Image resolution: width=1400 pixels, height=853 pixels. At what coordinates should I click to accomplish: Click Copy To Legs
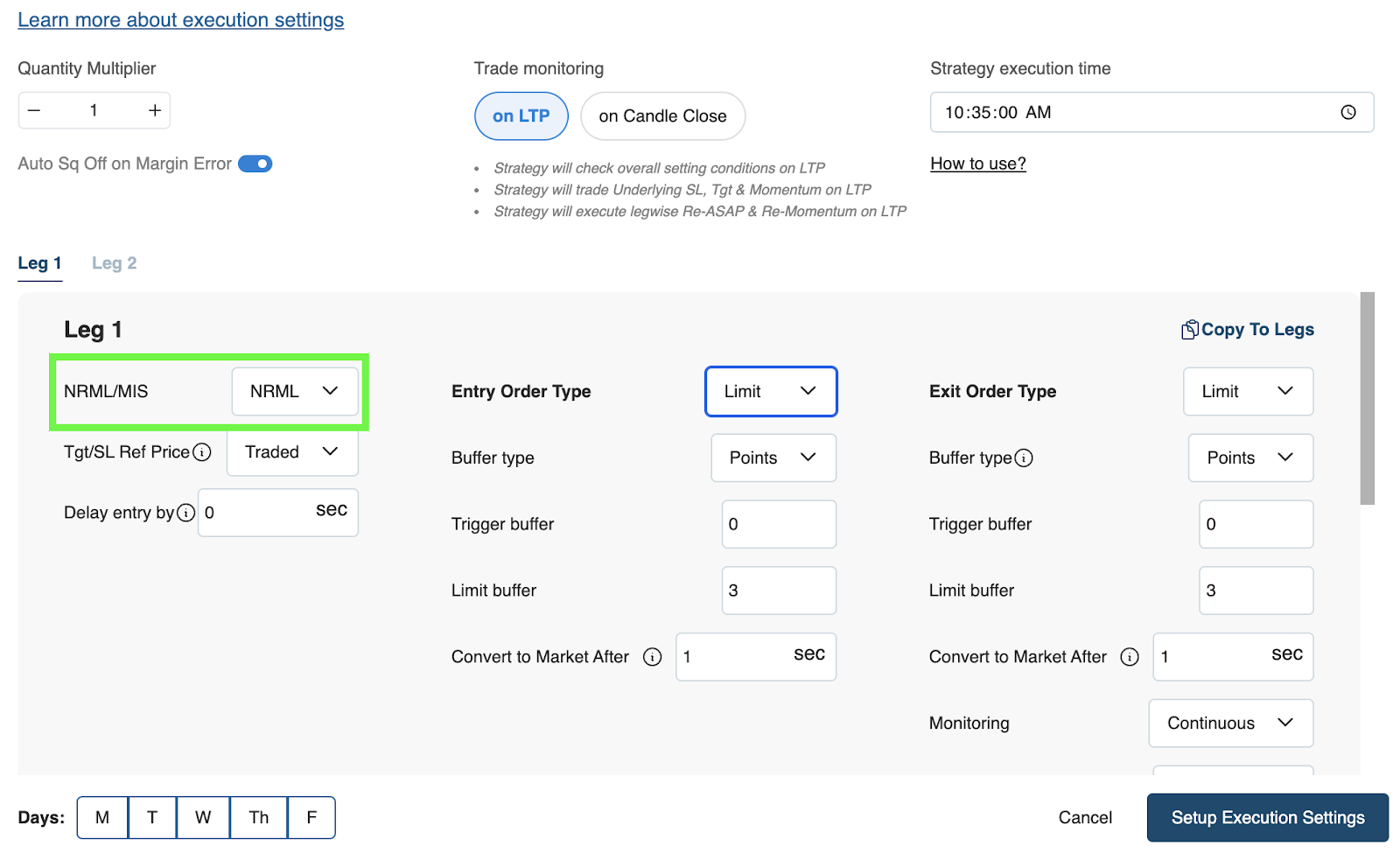tap(1248, 330)
